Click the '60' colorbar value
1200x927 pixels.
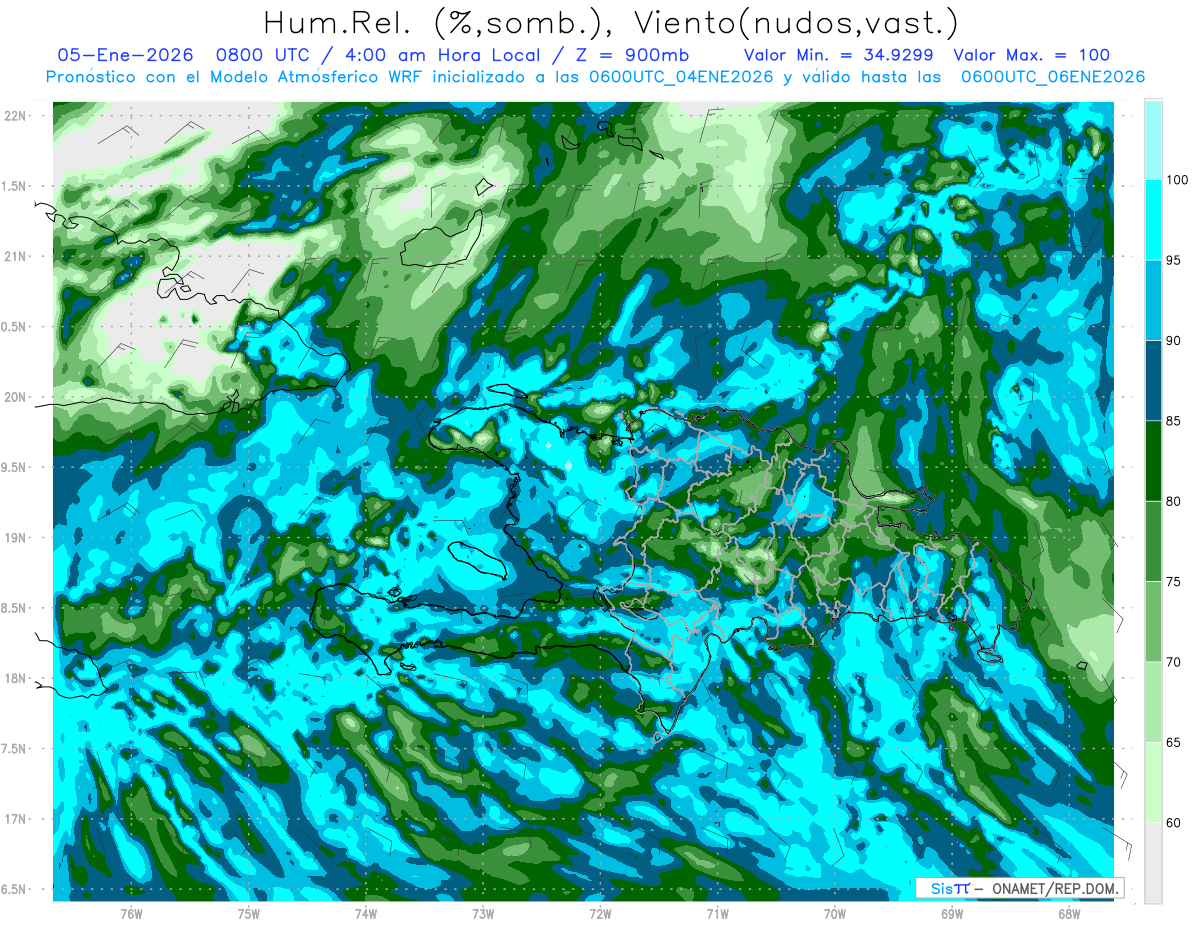1174,822
